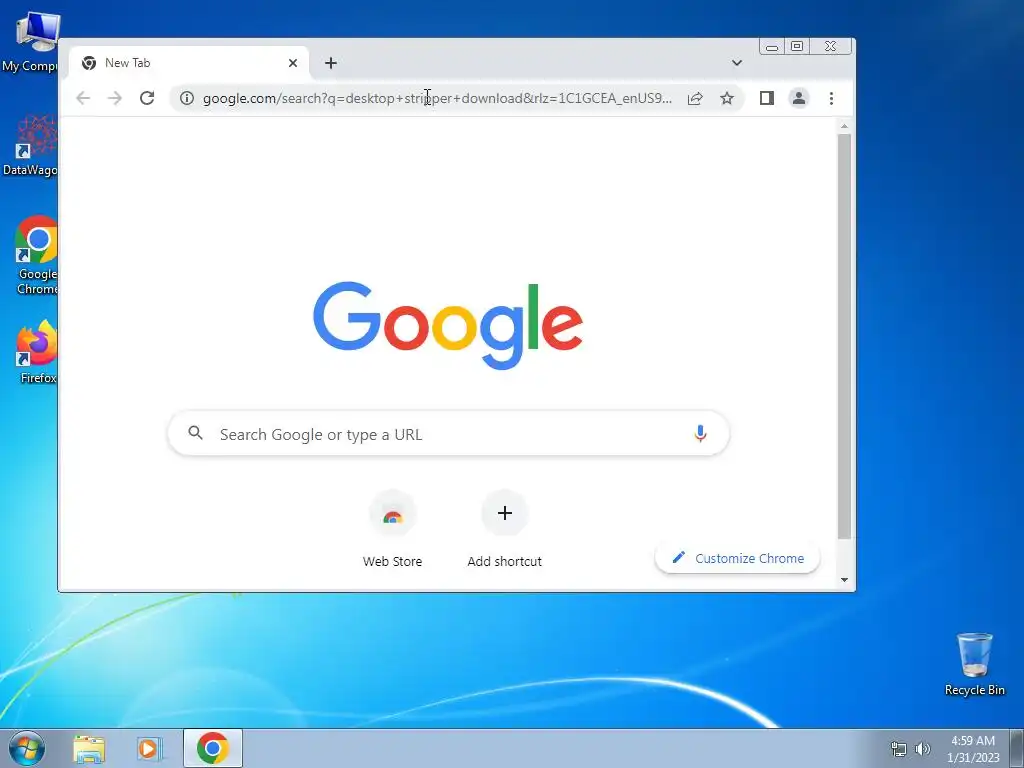Click the Show desktop button

1017,748
